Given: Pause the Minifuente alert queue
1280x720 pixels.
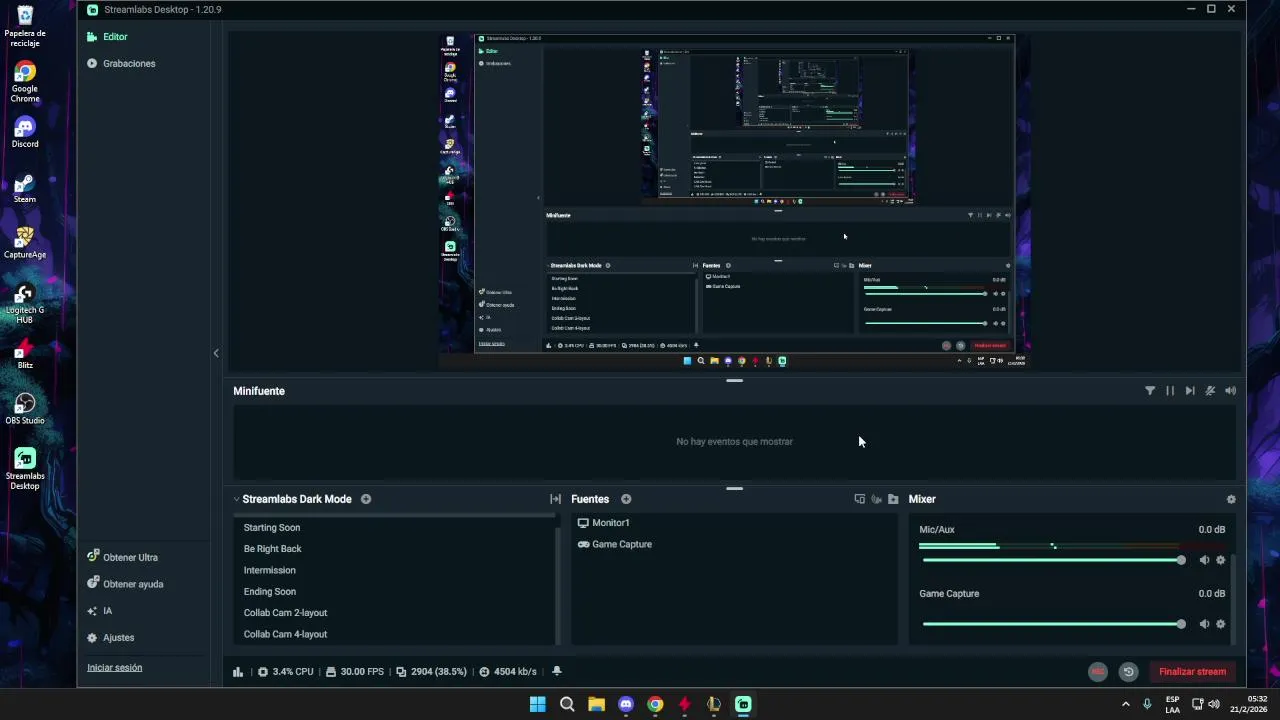Looking at the screenshot, I should click(x=1170, y=391).
